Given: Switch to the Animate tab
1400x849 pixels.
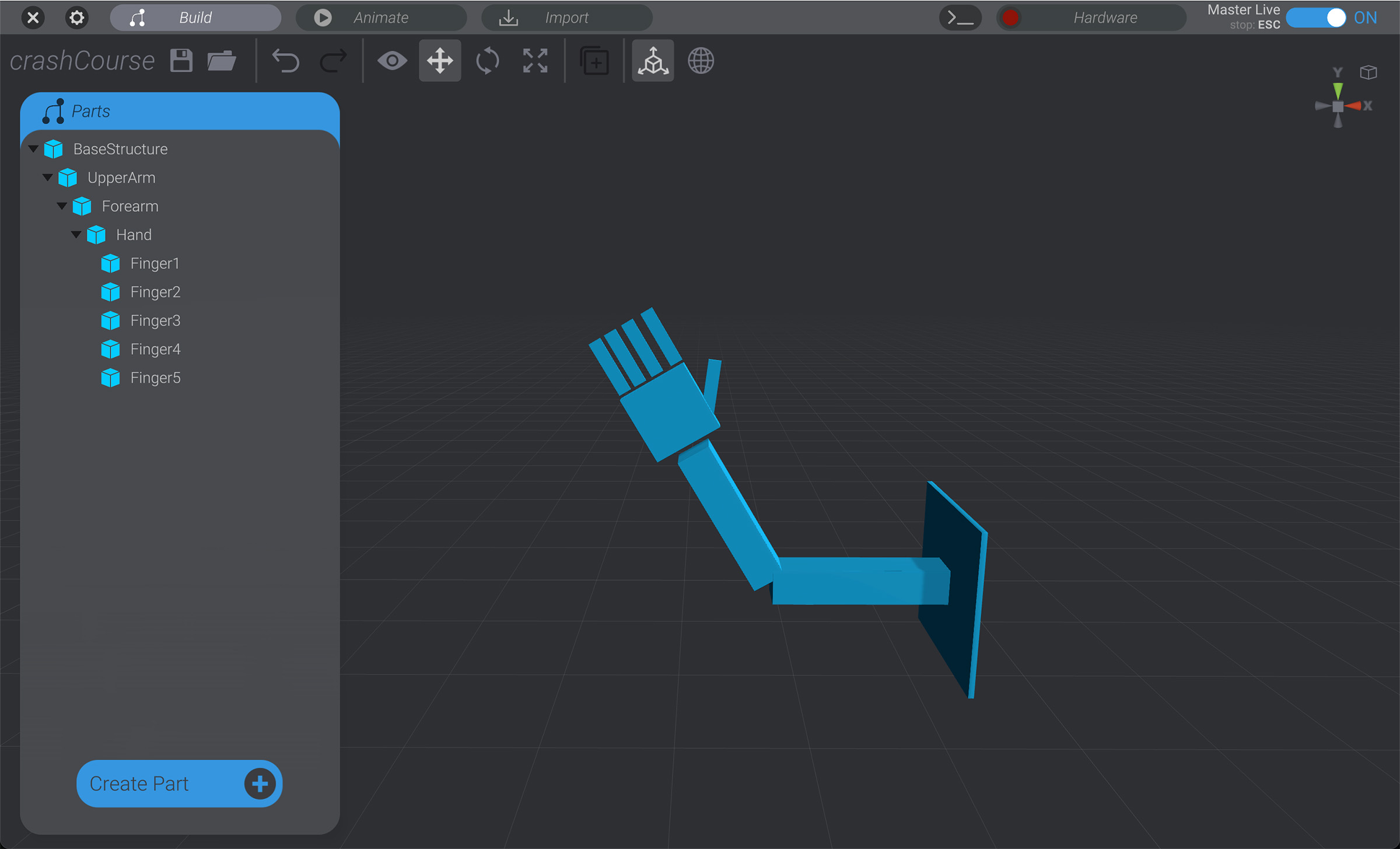Looking at the screenshot, I should coord(380,18).
